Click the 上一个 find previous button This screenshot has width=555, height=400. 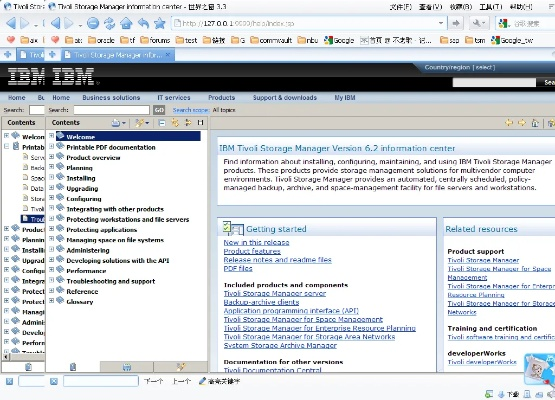click(x=181, y=381)
